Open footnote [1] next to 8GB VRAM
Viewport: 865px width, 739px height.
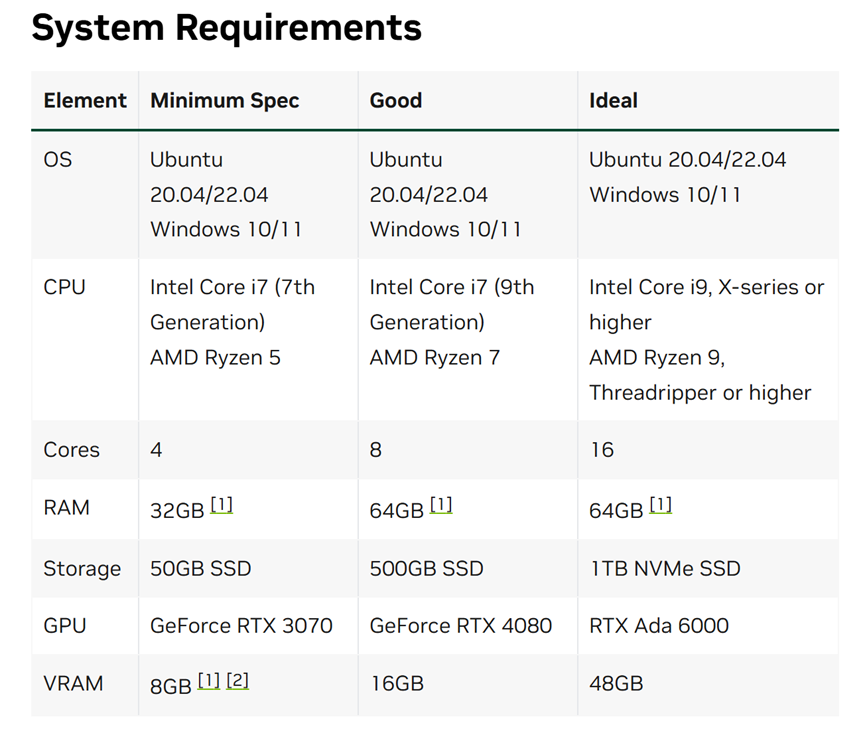tap(210, 679)
